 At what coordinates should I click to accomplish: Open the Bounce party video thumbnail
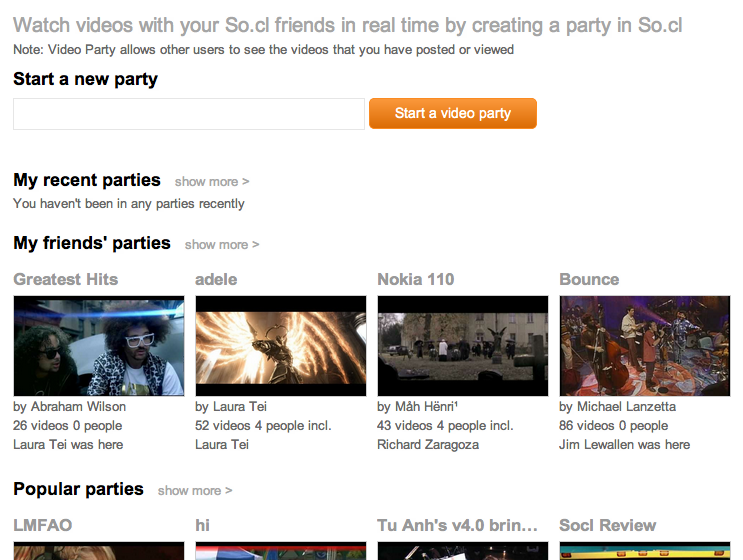pyautogui.click(x=645, y=346)
